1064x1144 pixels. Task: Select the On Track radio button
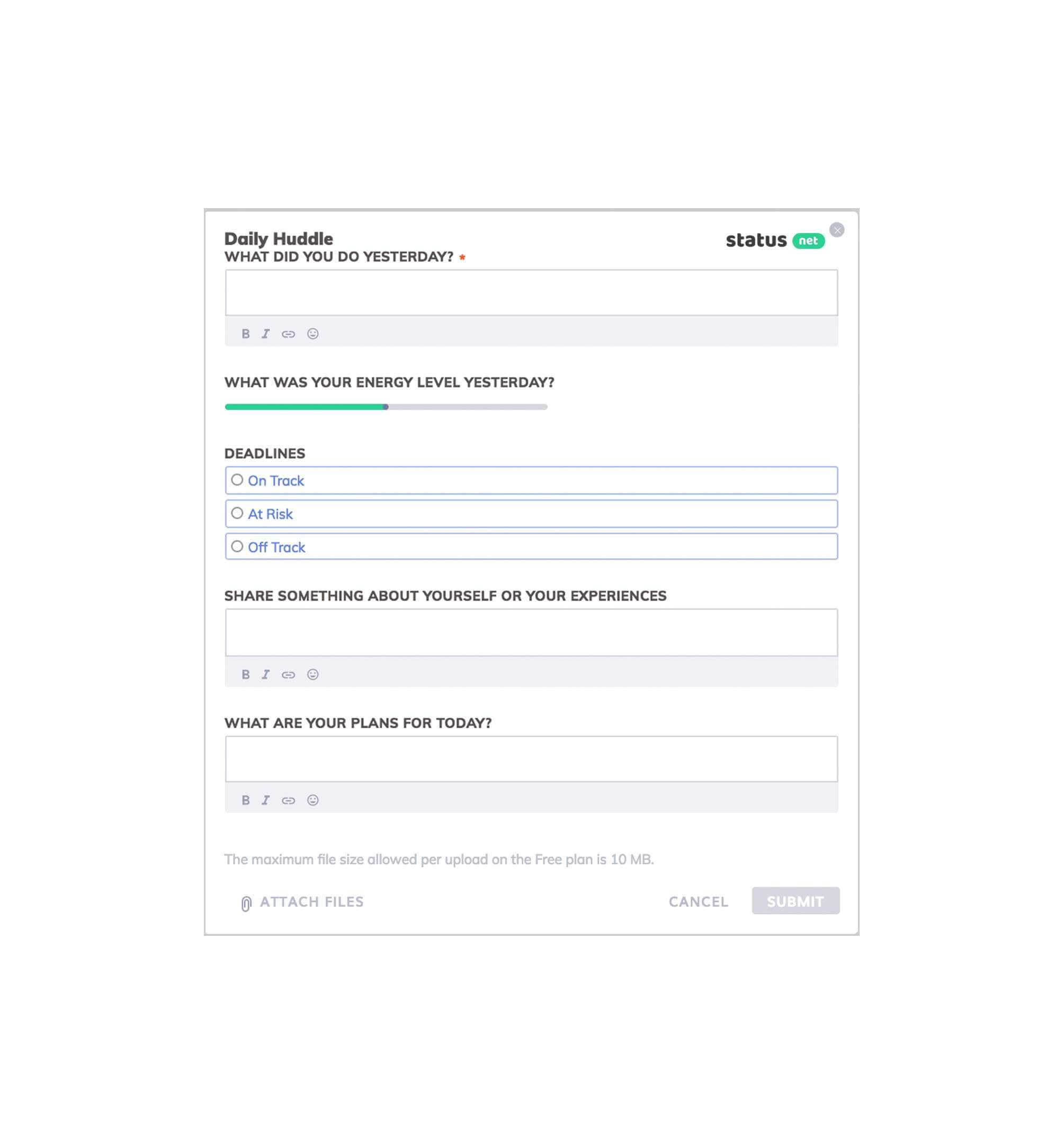tap(238, 480)
